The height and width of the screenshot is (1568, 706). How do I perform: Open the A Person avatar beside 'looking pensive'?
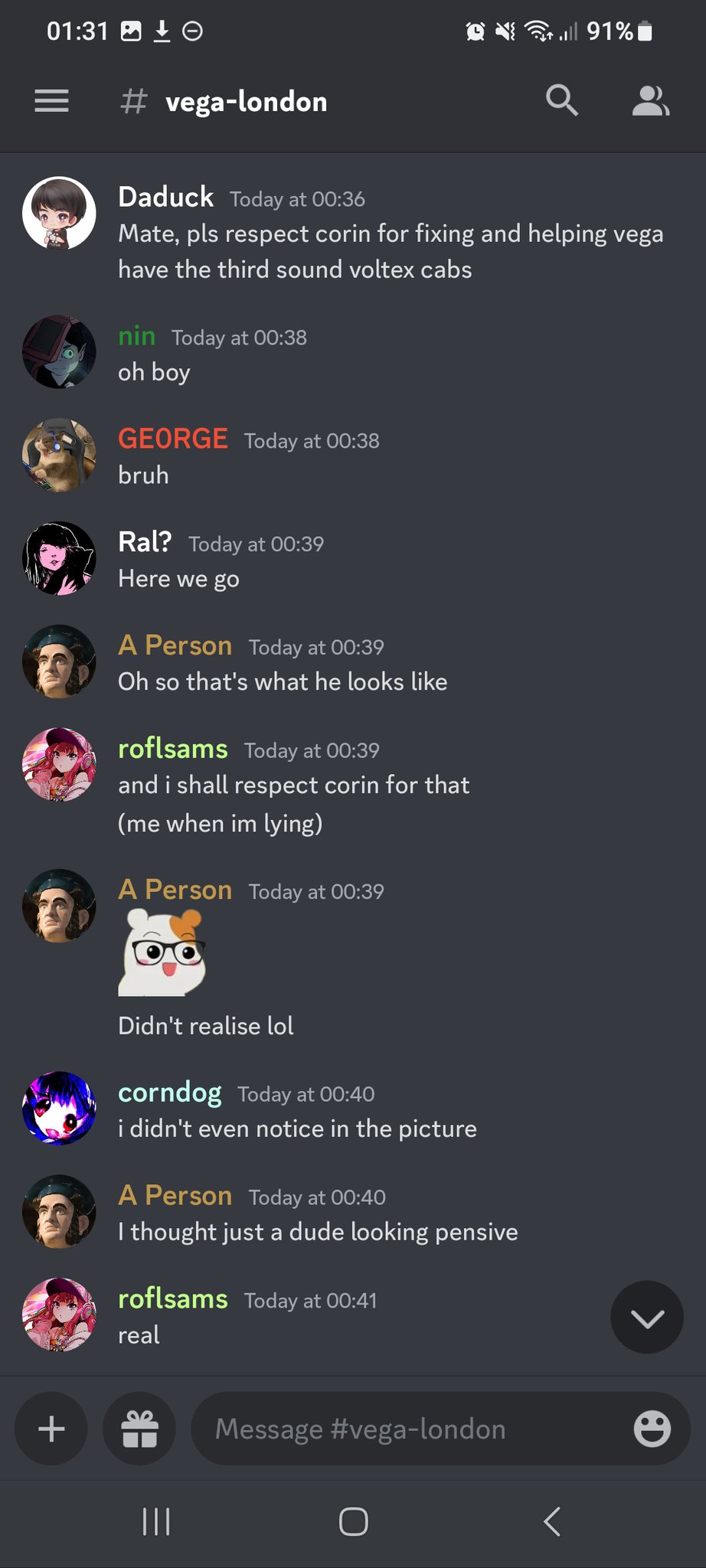point(59,1211)
